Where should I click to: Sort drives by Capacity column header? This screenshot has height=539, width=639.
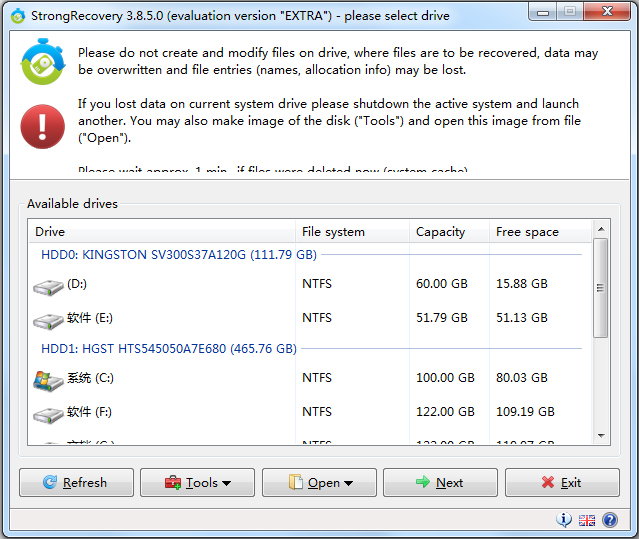tap(440, 232)
